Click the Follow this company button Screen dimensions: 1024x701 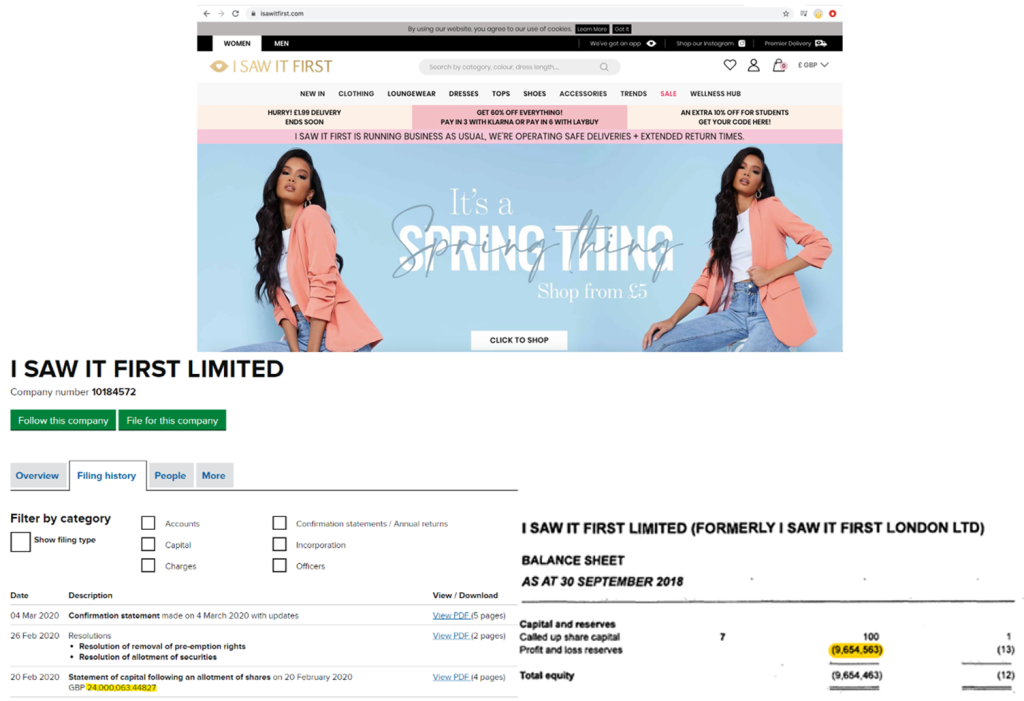[x=63, y=420]
